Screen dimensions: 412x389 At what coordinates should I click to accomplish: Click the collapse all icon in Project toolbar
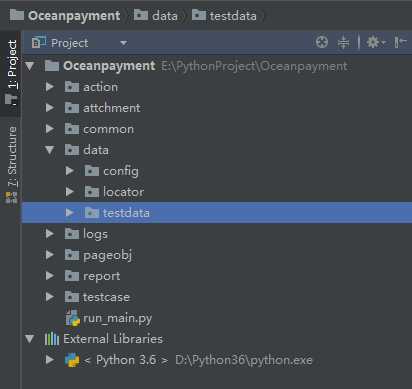(x=343, y=43)
